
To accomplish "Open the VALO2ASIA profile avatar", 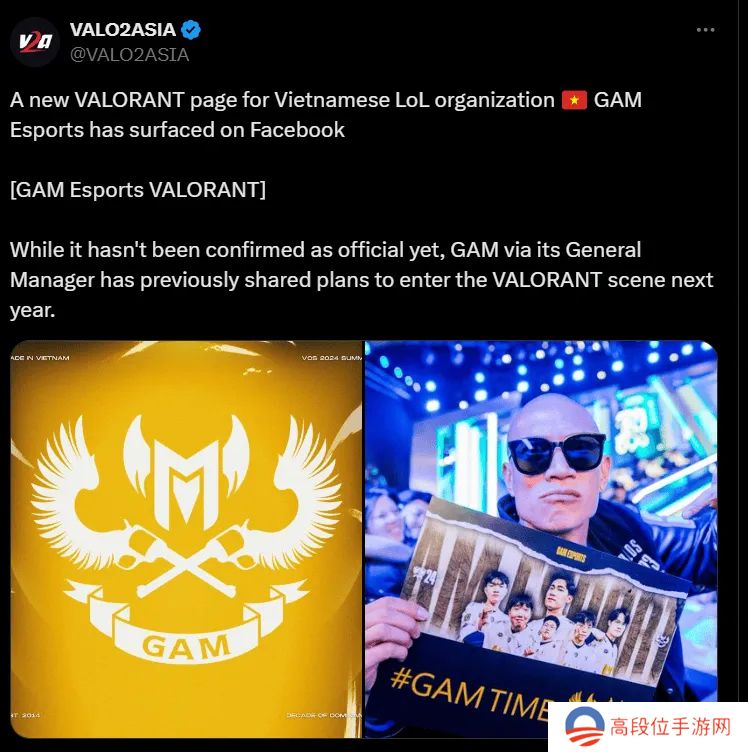I will pyautogui.click(x=35, y=42).
